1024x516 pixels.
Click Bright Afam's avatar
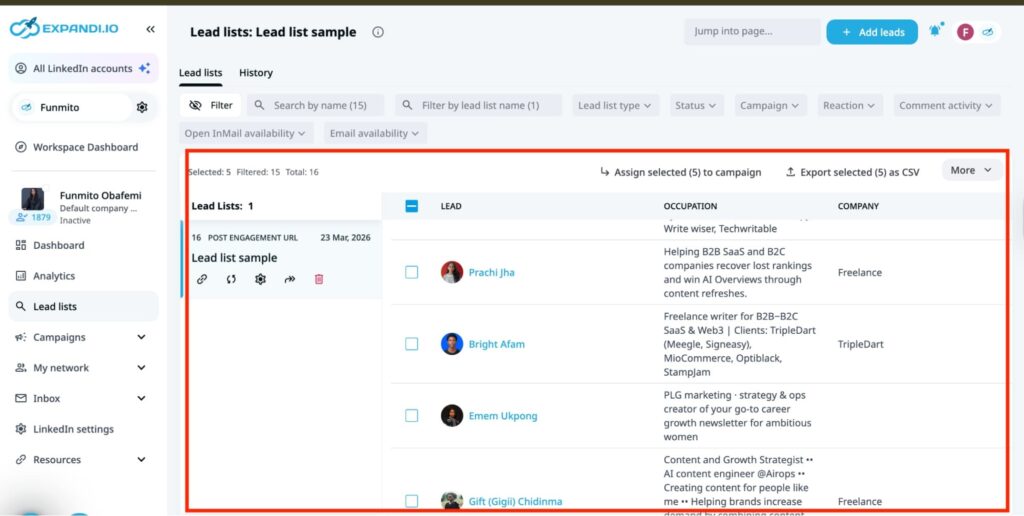(x=451, y=344)
